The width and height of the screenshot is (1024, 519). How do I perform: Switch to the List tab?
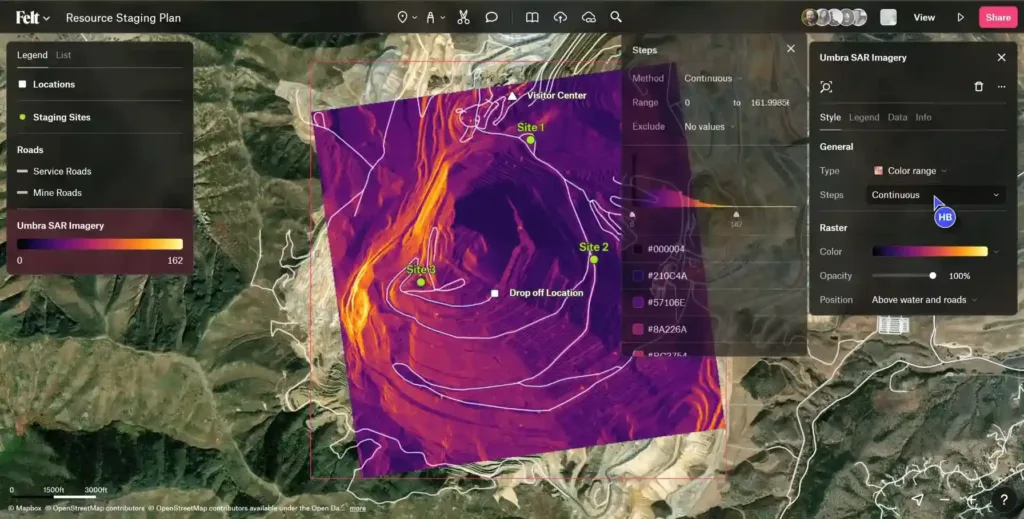tap(63, 55)
